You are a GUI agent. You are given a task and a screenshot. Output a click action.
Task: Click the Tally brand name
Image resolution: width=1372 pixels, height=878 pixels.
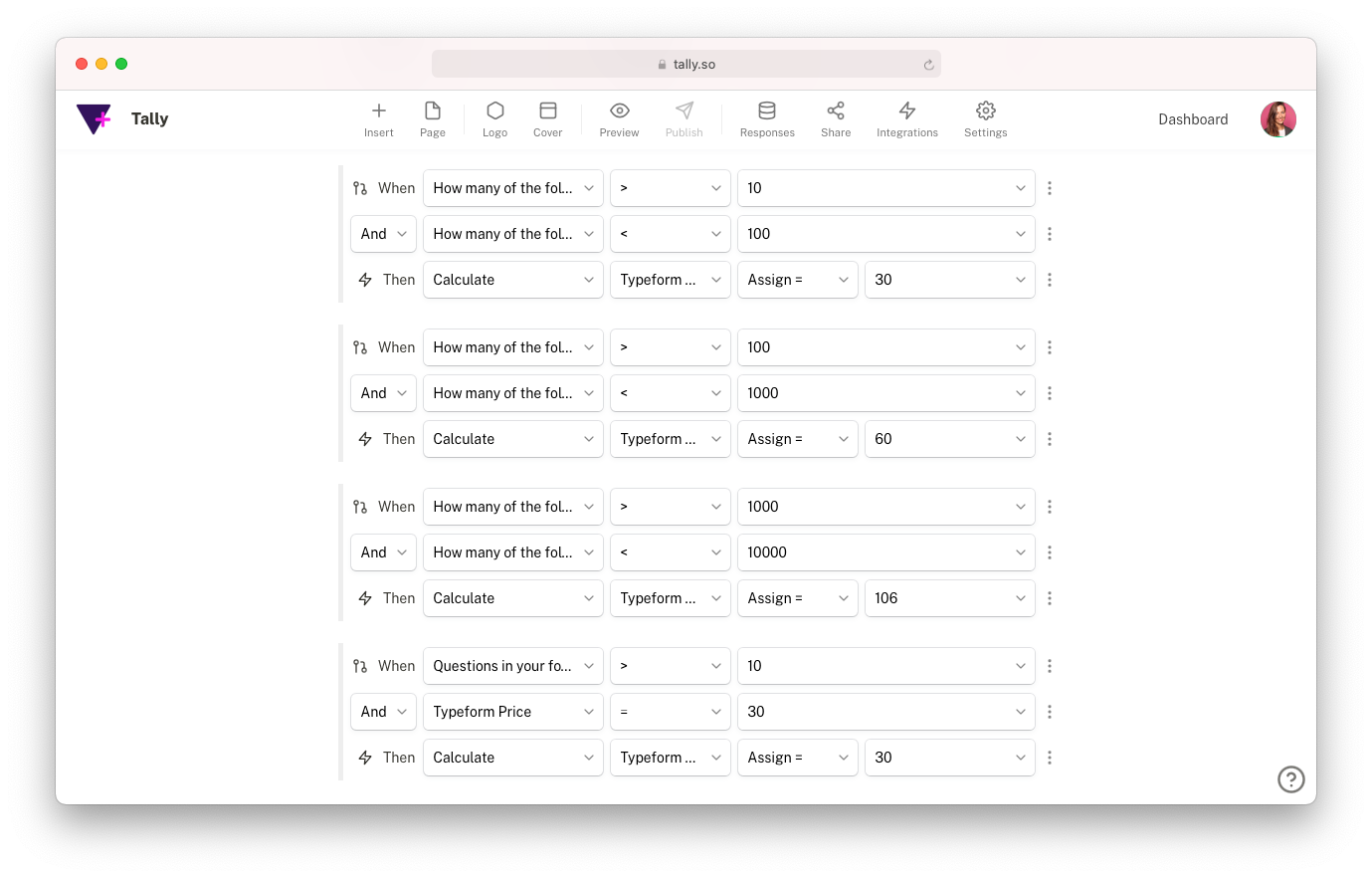(x=149, y=118)
